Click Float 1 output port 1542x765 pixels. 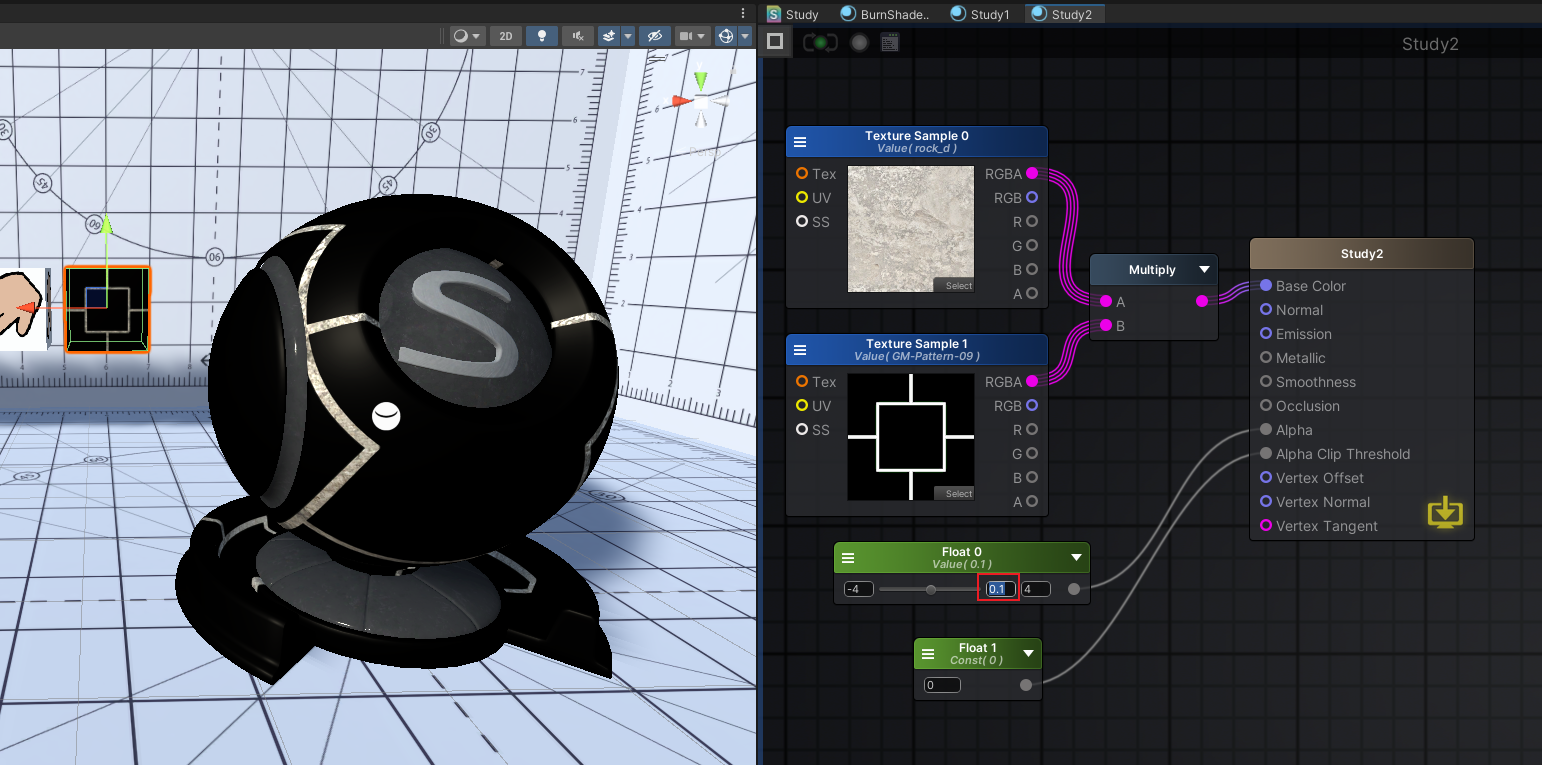(x=1026, y=685)
